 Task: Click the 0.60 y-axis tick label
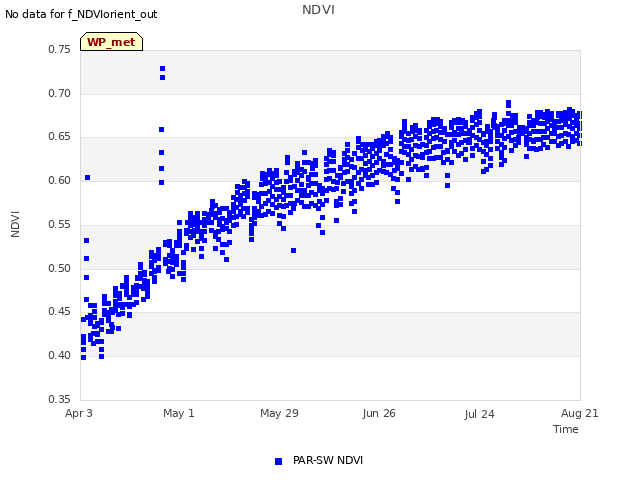pos(60,180)
